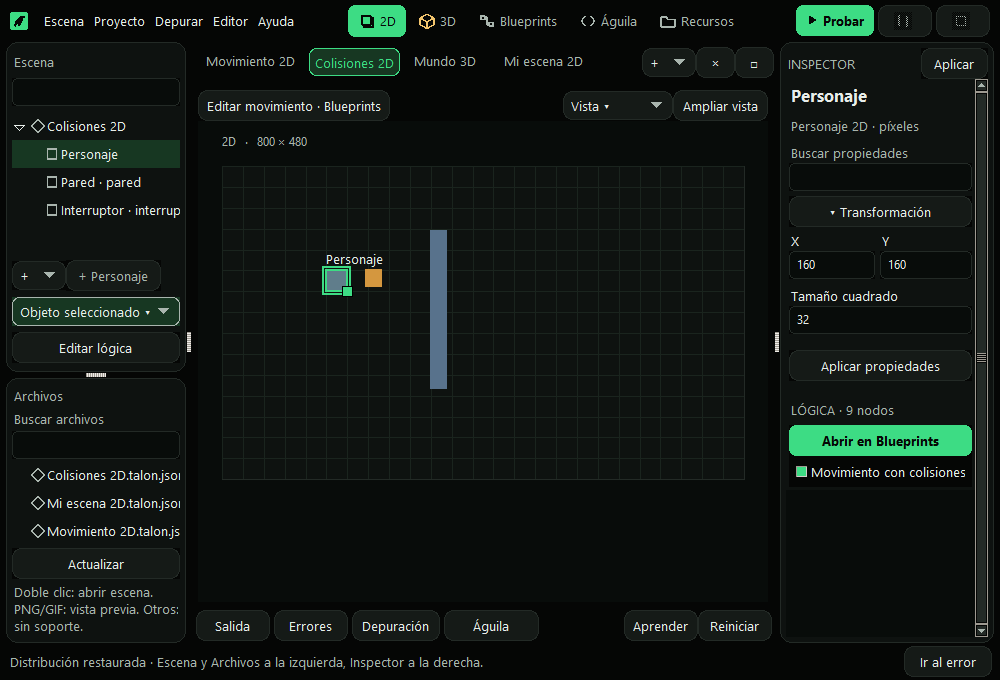Run the project with Probar

pyautogui.click(x=835, y=21)
